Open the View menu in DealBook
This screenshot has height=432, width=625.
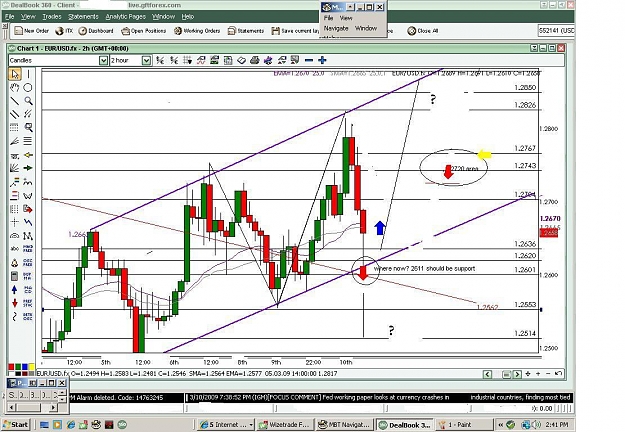(x=28, y=16)
